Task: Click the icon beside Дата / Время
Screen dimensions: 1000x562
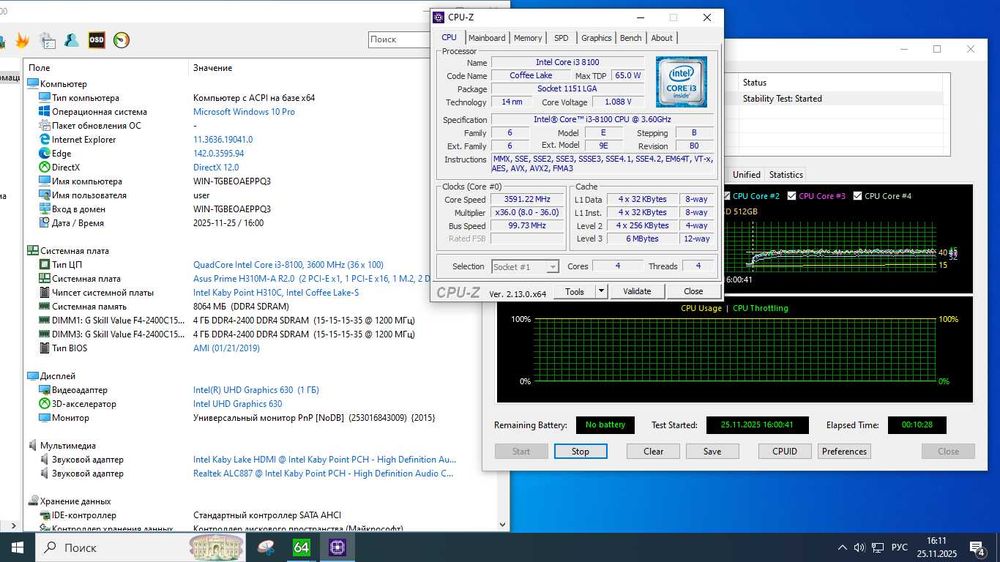Action: tap(44, 223)
